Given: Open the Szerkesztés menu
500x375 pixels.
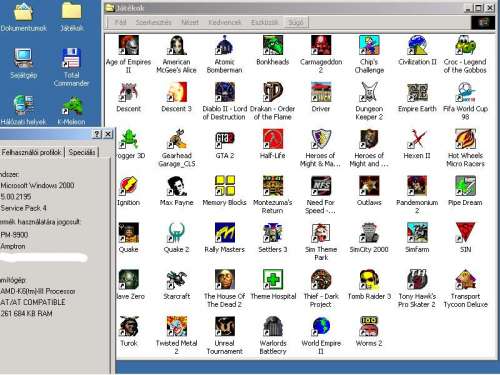Looking at the screenshot, I should point(154,22).
